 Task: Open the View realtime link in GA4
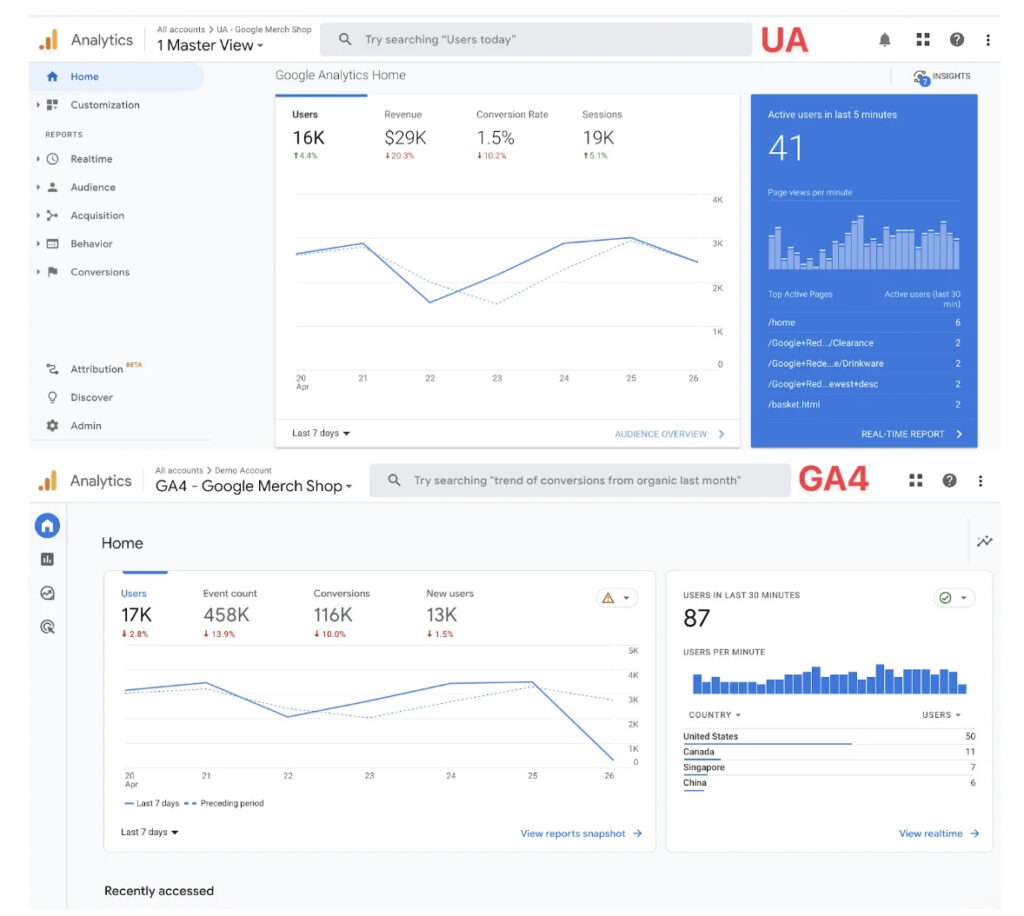point(938,833)
